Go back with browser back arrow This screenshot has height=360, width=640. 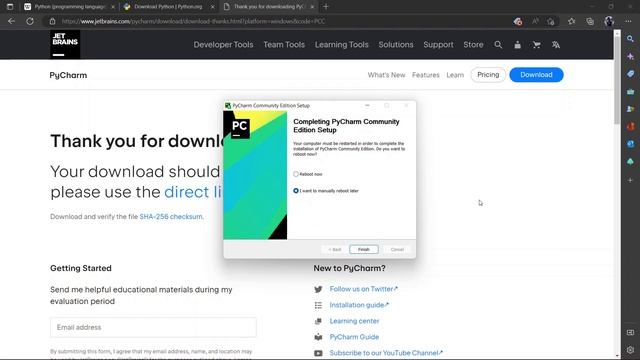11,21
